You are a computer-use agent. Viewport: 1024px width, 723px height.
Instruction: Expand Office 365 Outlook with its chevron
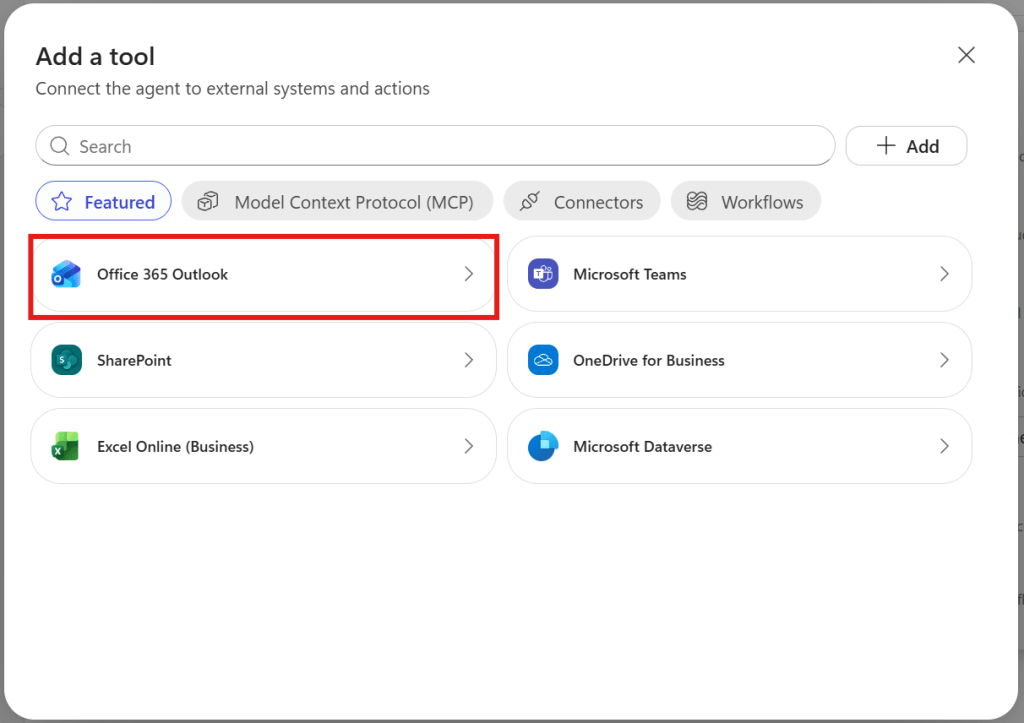[x=468, y=274]
